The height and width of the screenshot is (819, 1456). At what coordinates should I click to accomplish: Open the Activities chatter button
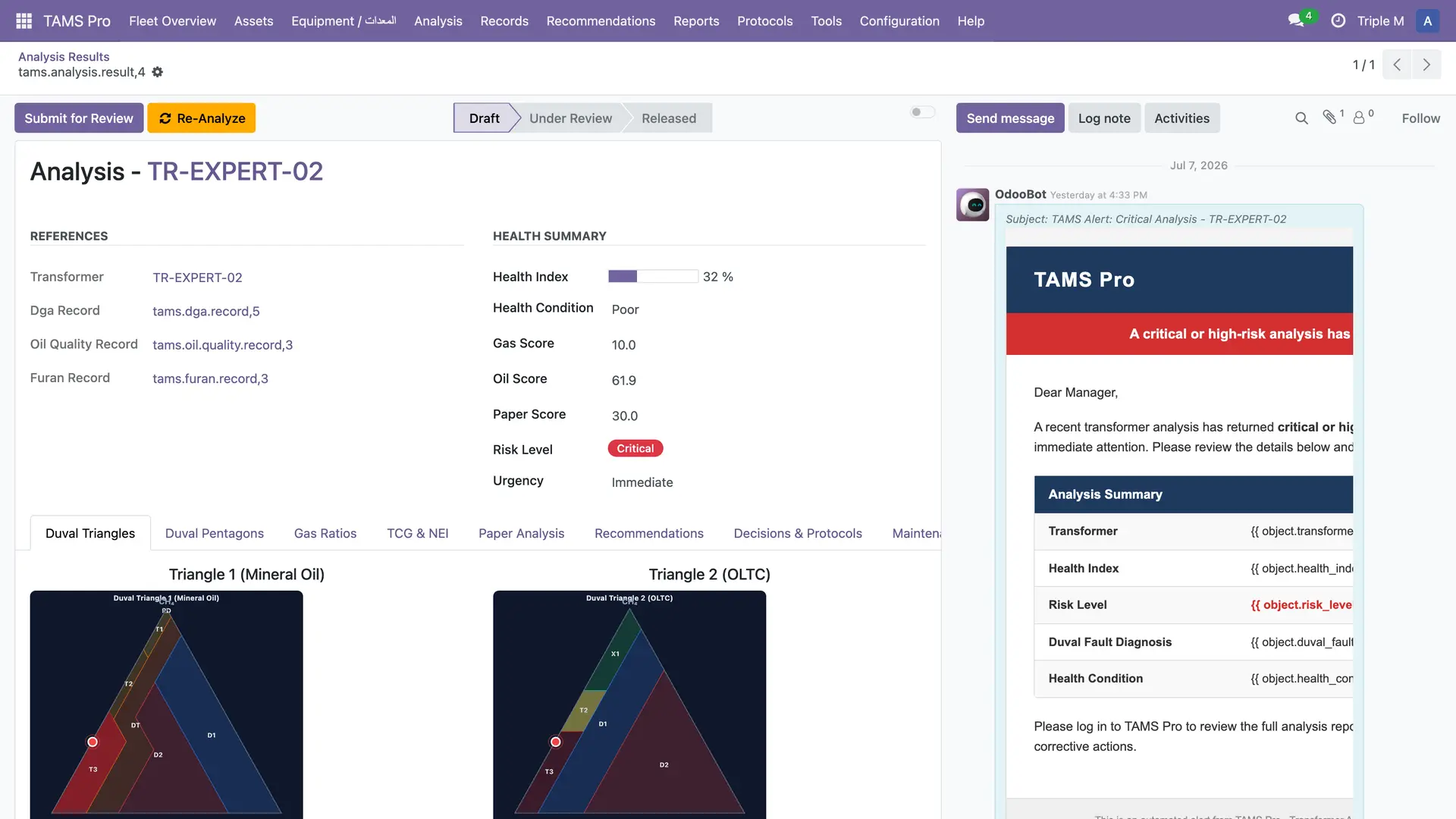click(x=1181, y=118)
